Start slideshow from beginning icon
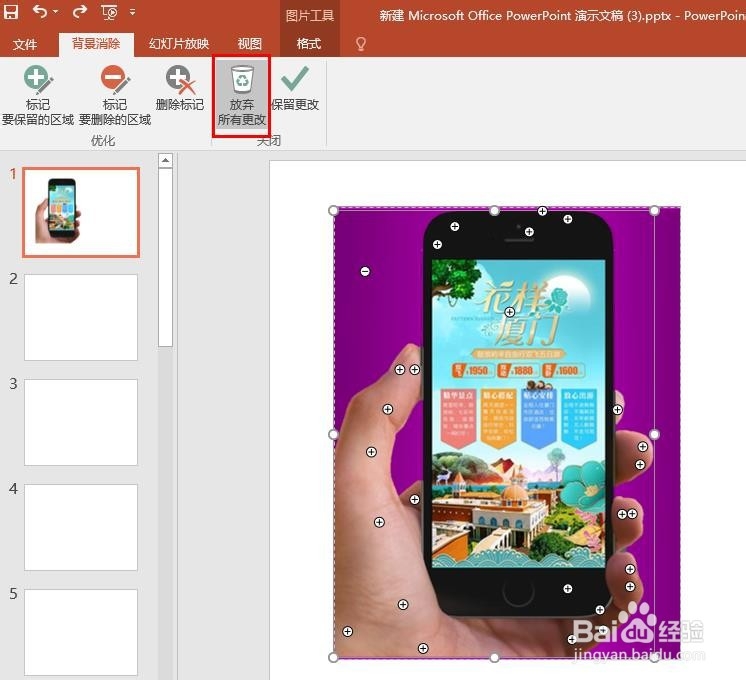Image resolution: width=746 pixels, height=680 pixels. pos(109,12)
